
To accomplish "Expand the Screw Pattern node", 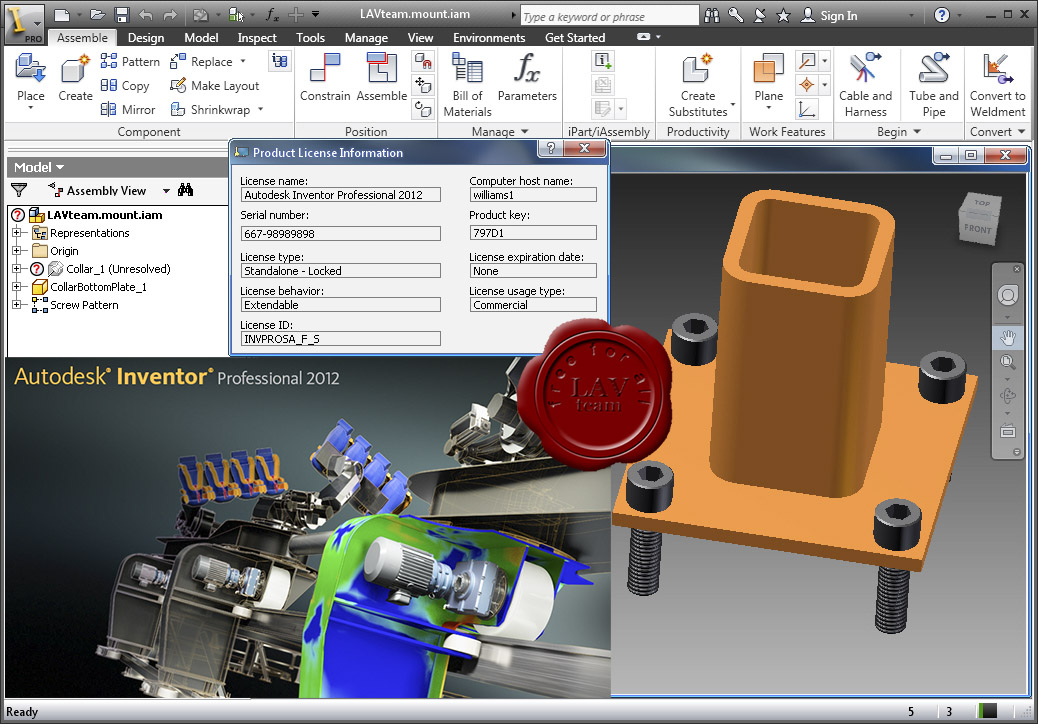I will coord(17,304).
